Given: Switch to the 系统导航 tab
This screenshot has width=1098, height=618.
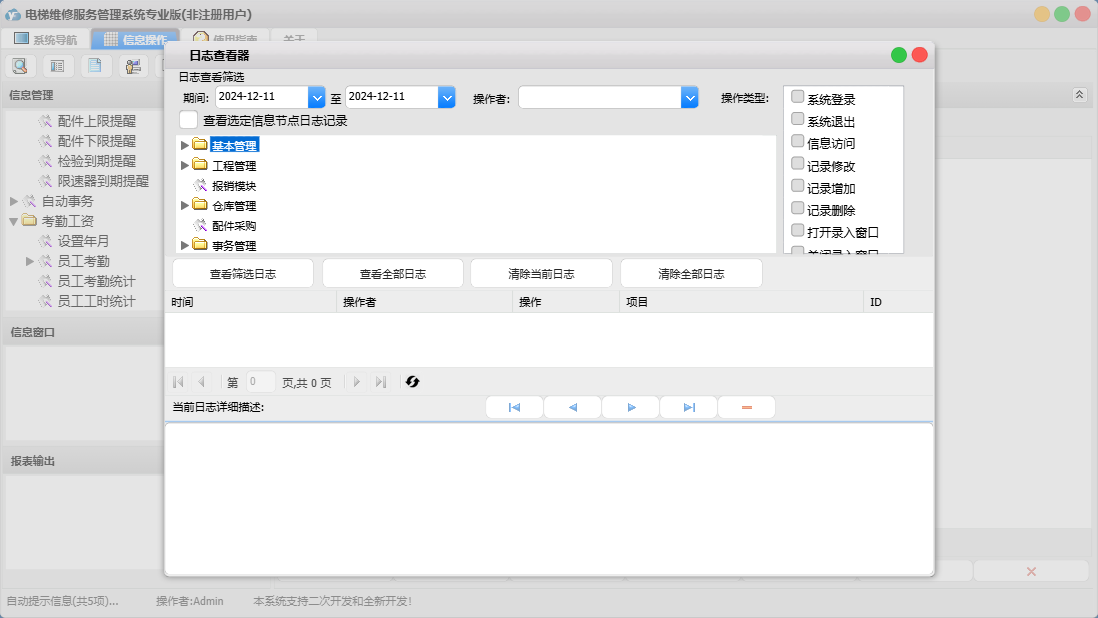Looking at the screenshot, I should pos(45,40).
